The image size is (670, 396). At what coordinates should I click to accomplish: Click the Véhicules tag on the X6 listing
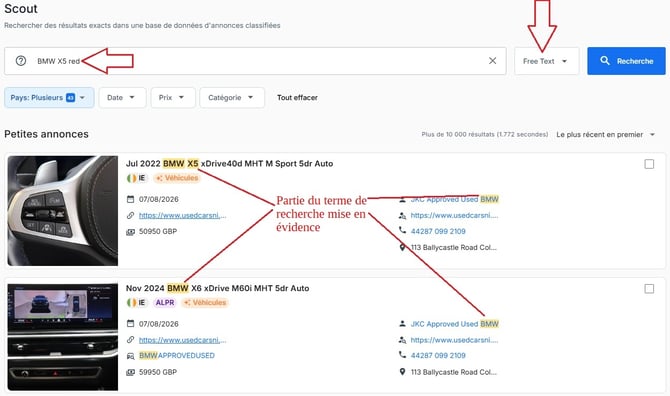coord(205,302)
